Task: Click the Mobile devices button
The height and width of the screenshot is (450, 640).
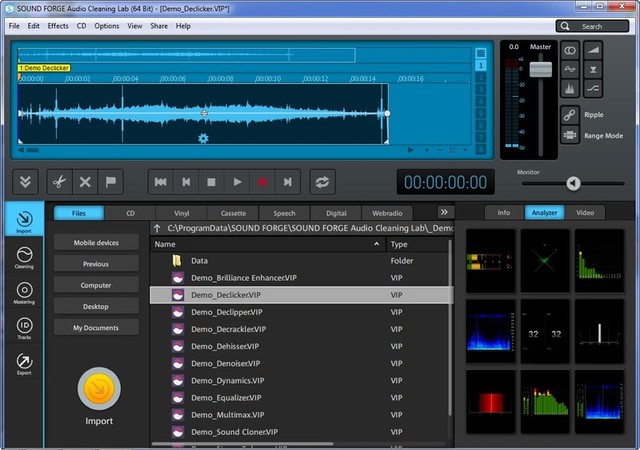Action: tap(96, 243)
